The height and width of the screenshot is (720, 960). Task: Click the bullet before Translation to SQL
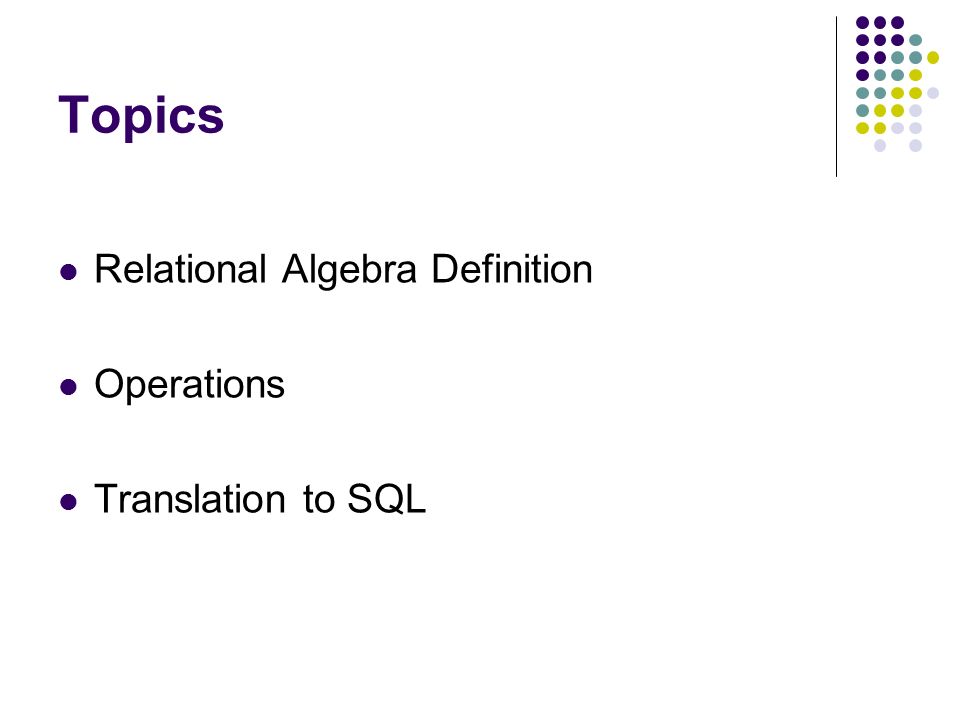(x=69, y=502)
